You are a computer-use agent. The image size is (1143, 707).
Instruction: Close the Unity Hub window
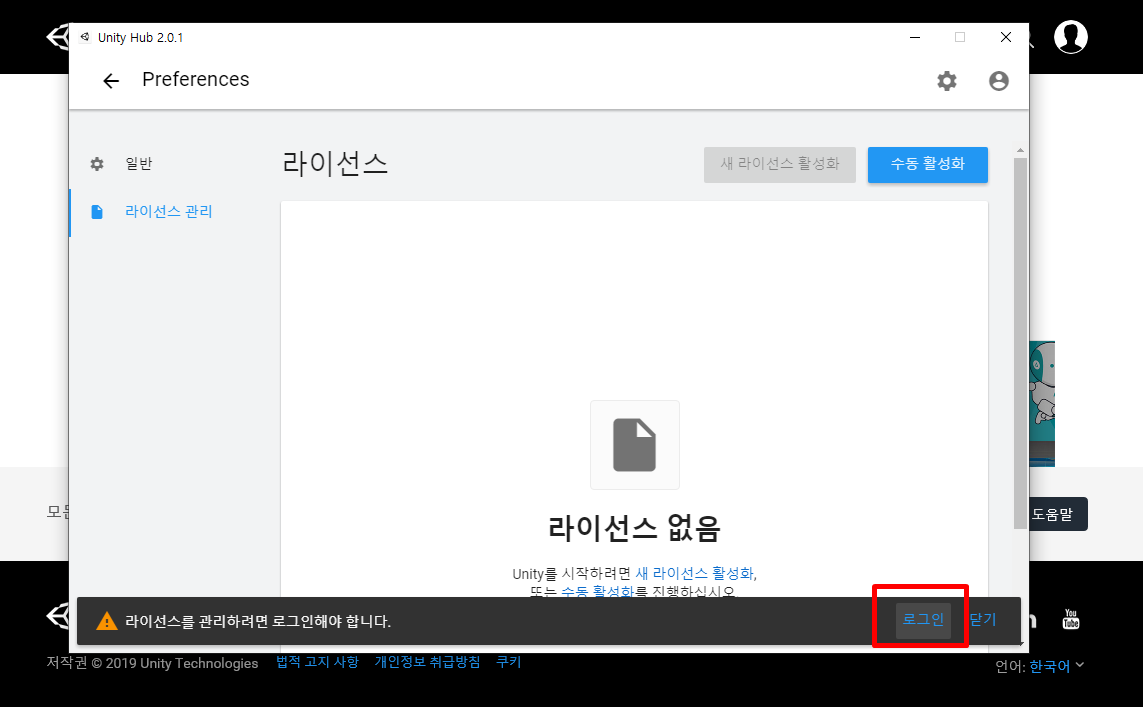point(1006,37)
